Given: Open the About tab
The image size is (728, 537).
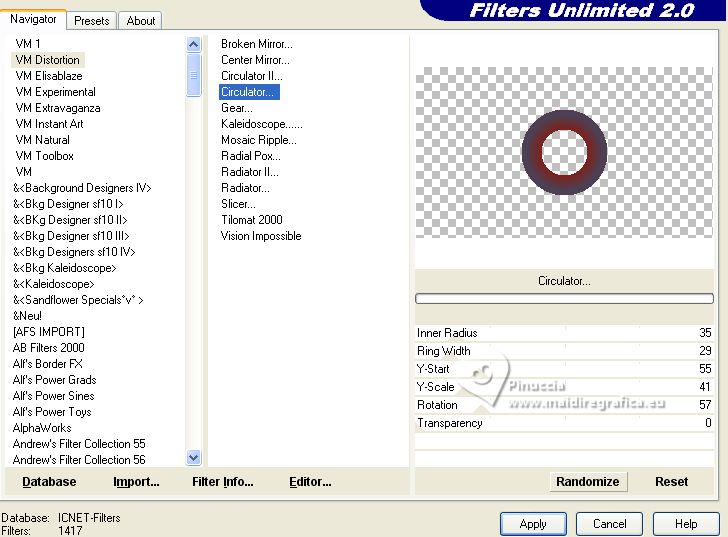Looking at the screenshot, I should (141, 21).
